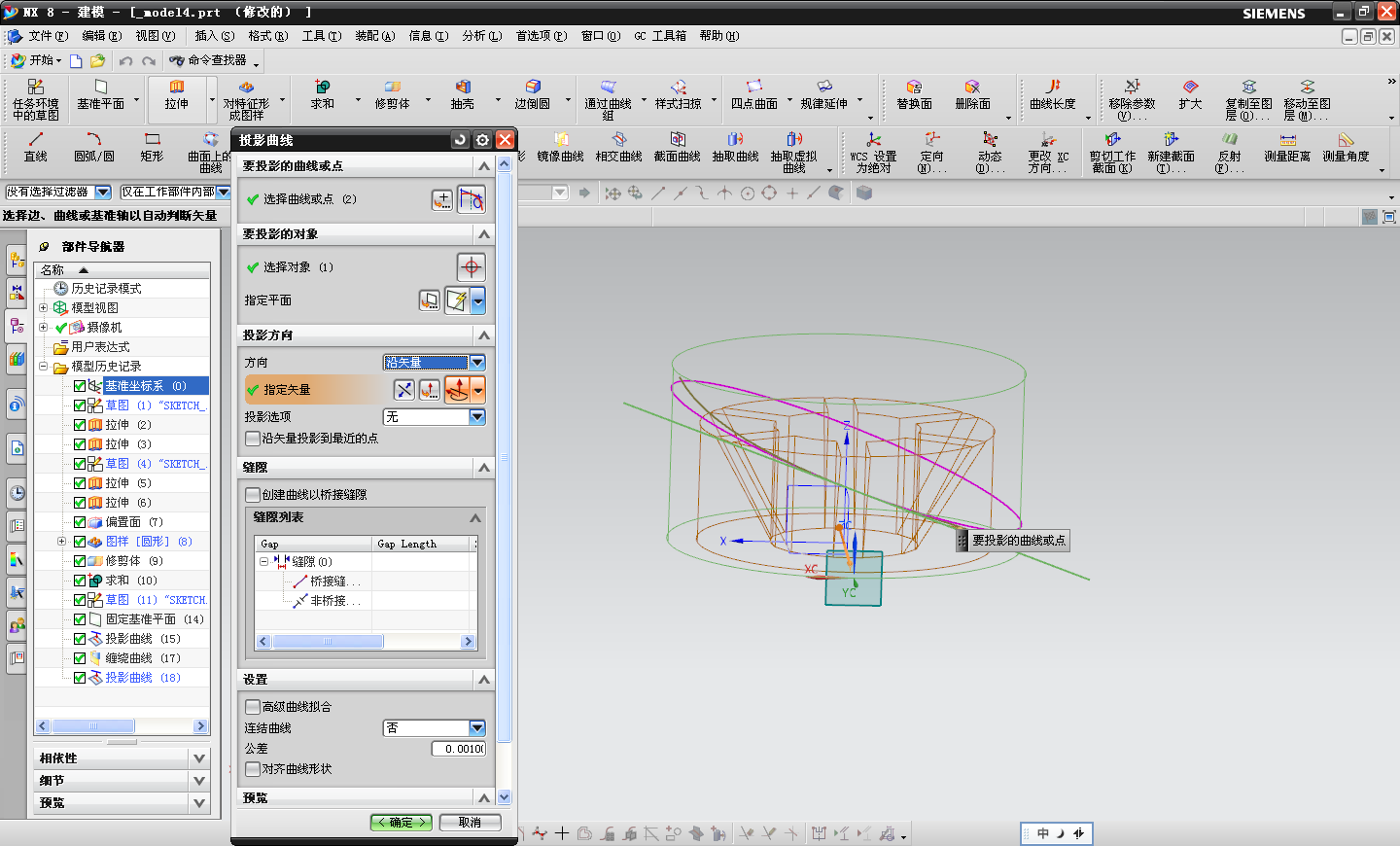This screenshot has width=1400, height=846.
Task: Enable 高级曲线拟合 checkbox
Action: click(x=253, y=707)
